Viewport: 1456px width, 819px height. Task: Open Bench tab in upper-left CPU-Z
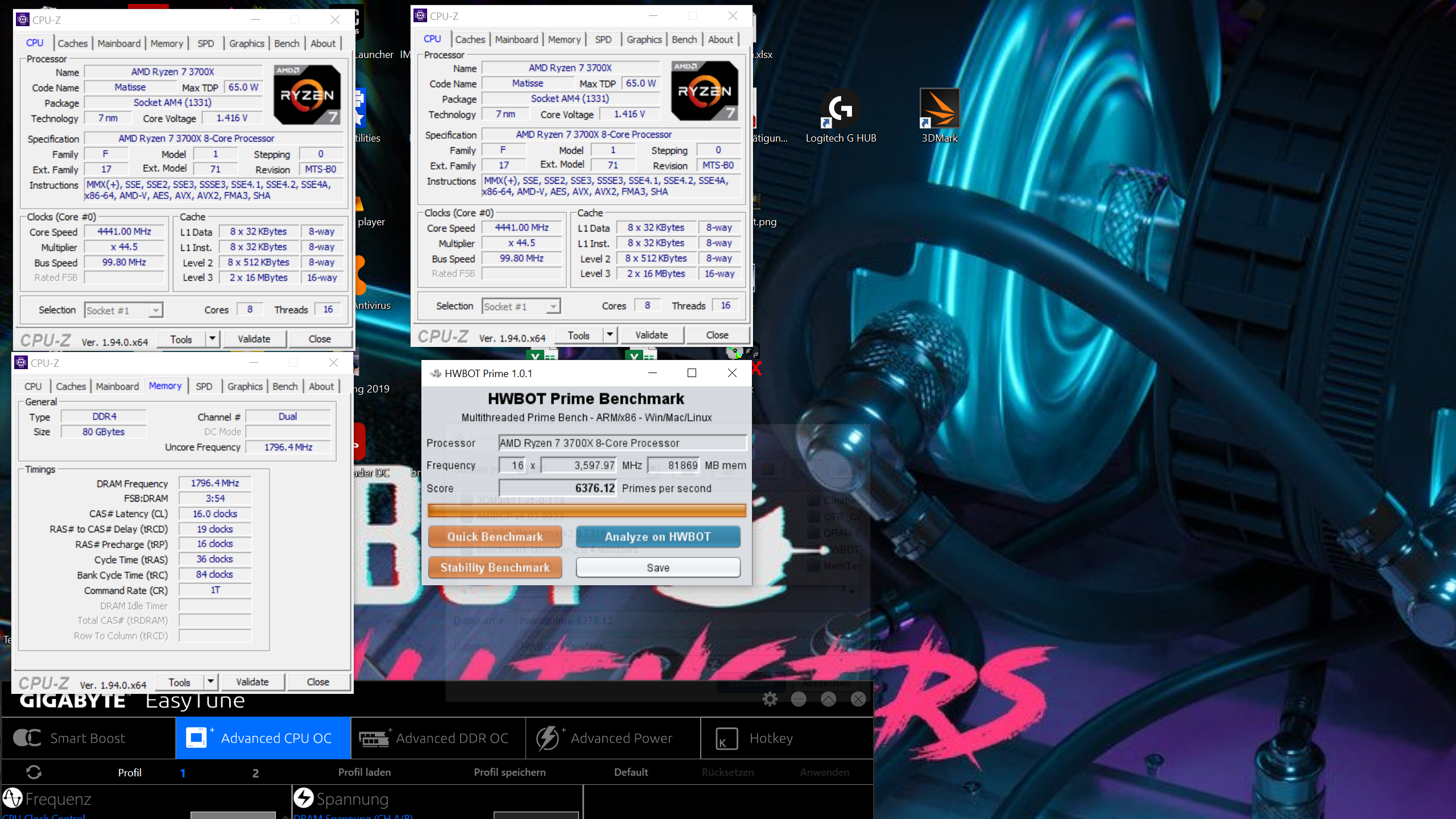(x=286, y=43)
